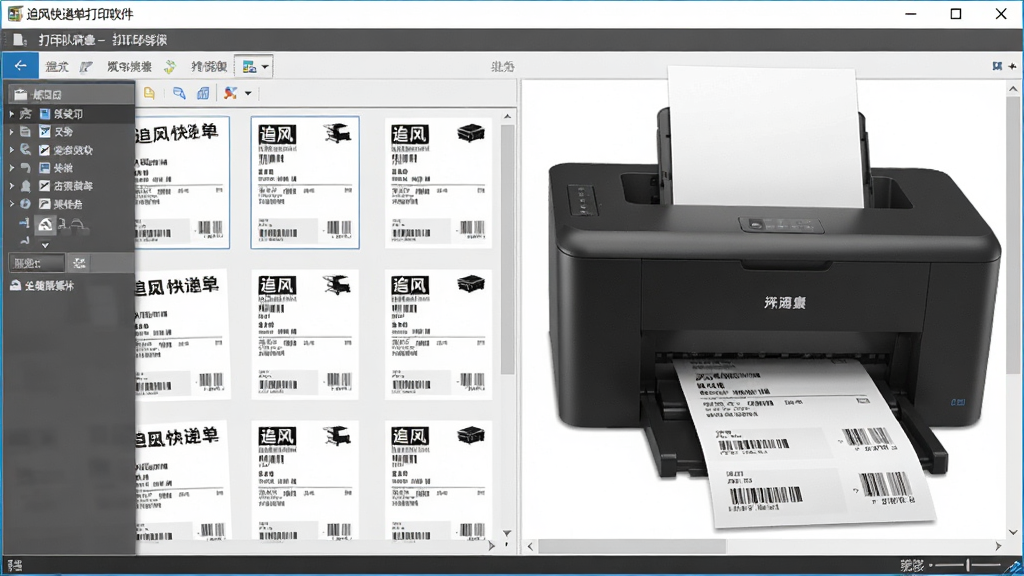Expand the first sidebar tree row arrow

click(11, 114)
